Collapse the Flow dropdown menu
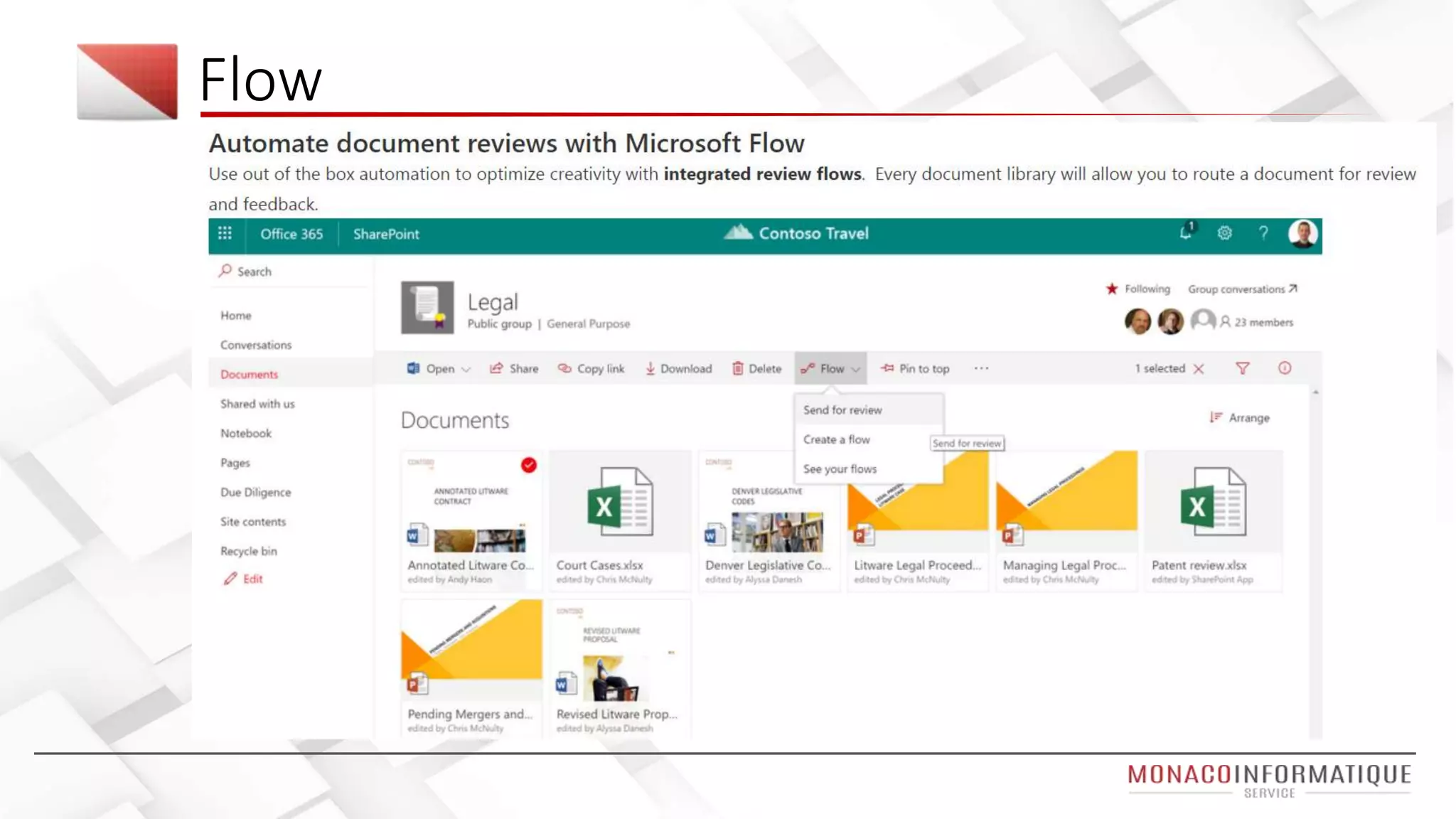Viewport: 1456px width, 819px height. point(830,368)
